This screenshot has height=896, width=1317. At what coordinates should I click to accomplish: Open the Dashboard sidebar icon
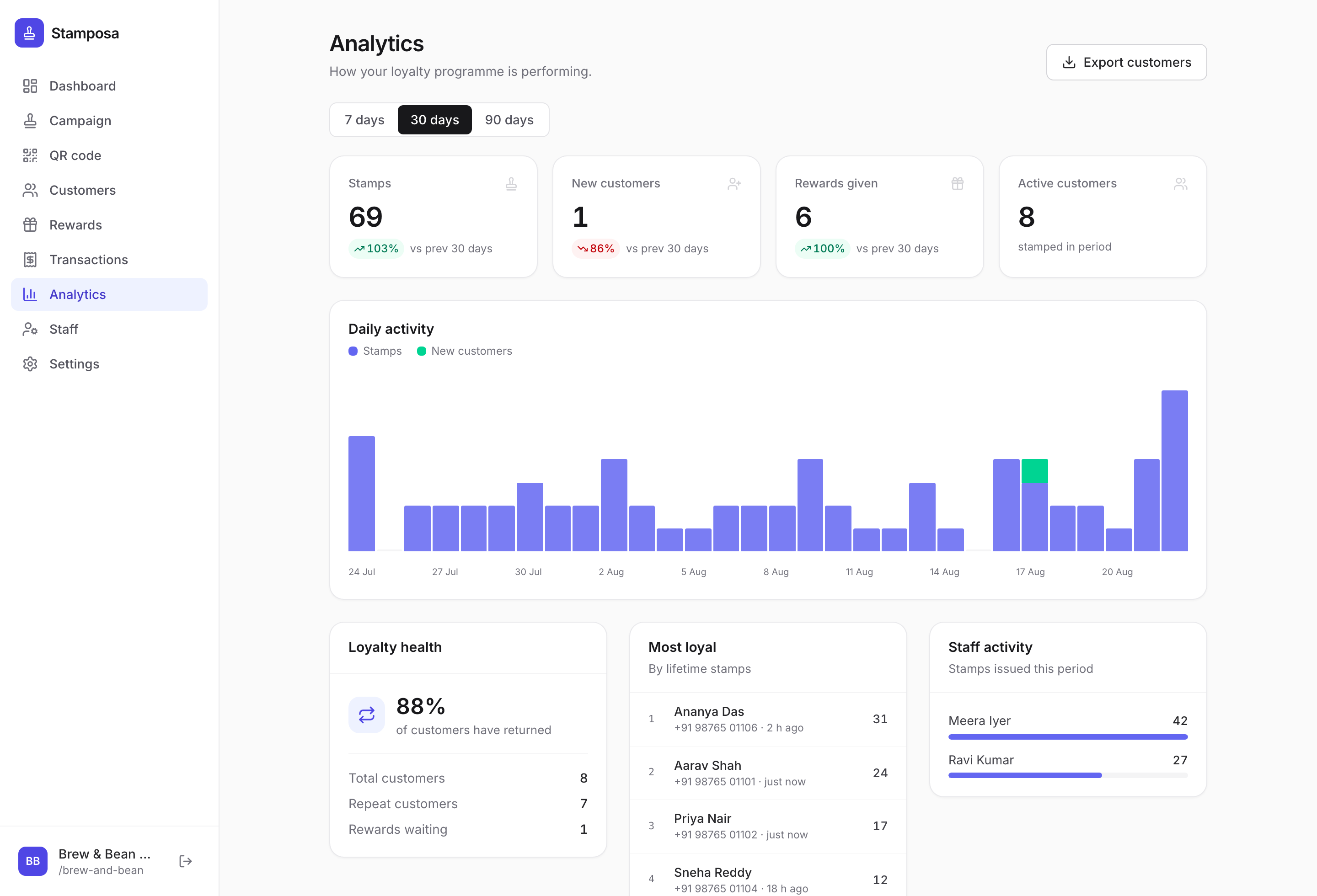(30, 86)
